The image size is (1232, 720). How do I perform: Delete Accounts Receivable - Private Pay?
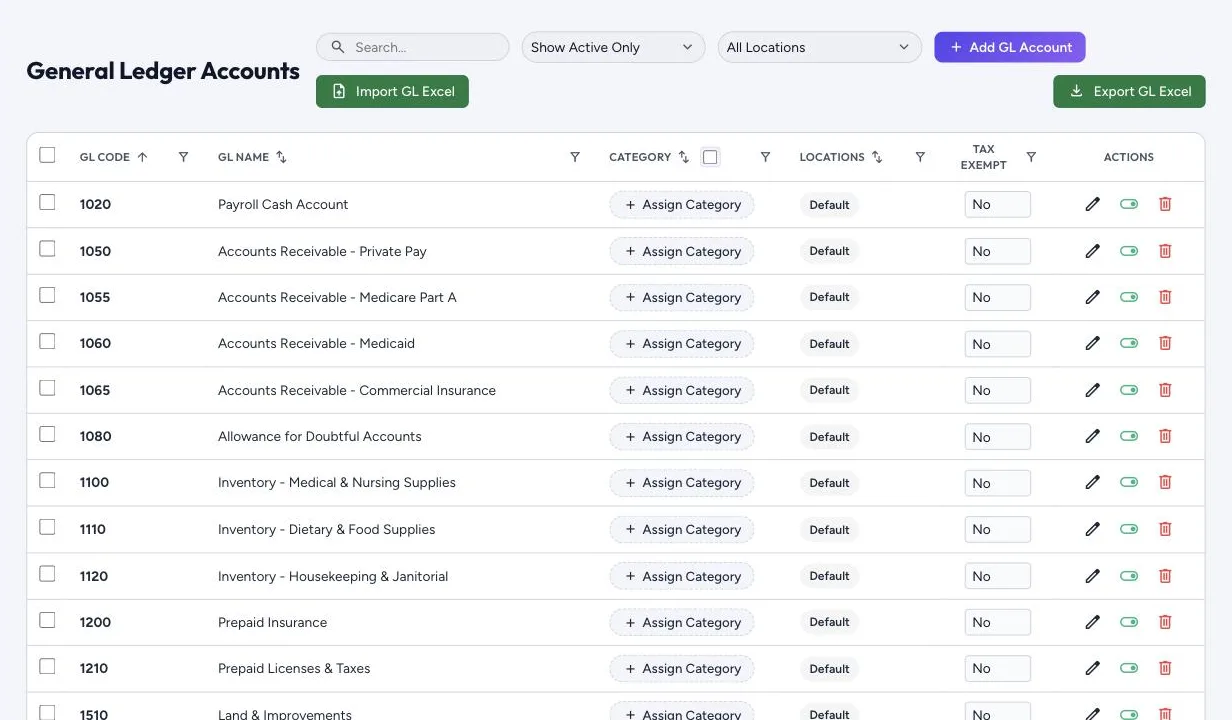[x=1165, y=251]
